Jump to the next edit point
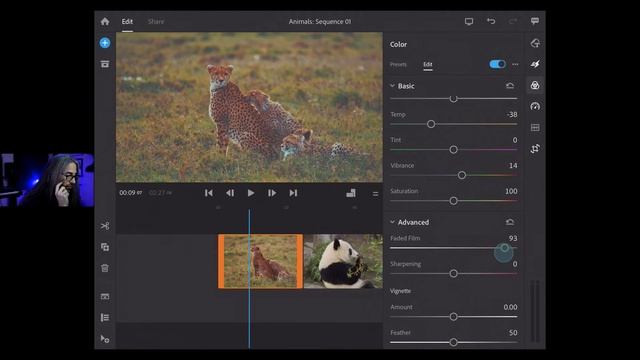 click(x=293, y=193)
